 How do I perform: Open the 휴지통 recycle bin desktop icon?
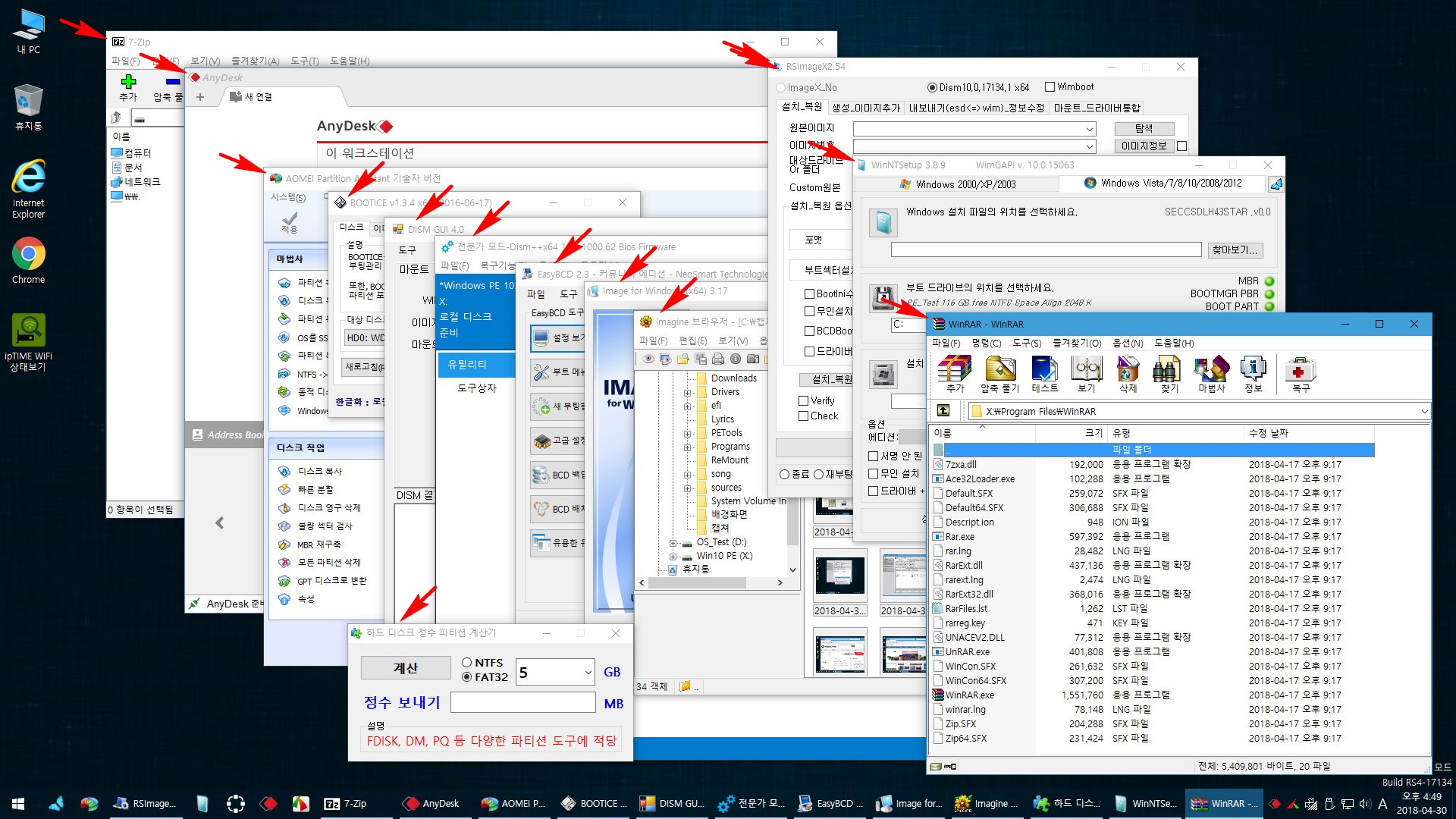tap(29, 108)
